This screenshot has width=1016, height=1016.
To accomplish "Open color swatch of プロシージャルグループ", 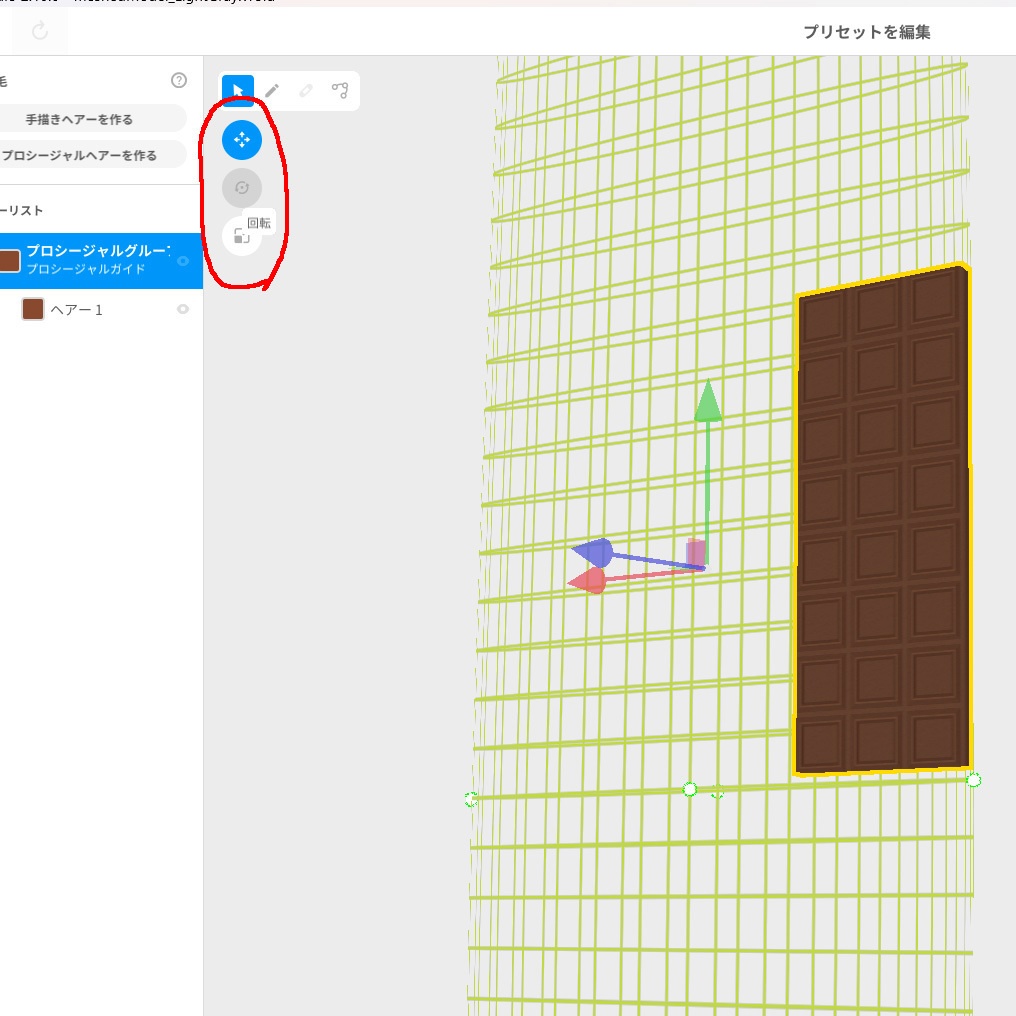I will coord(9,260).
